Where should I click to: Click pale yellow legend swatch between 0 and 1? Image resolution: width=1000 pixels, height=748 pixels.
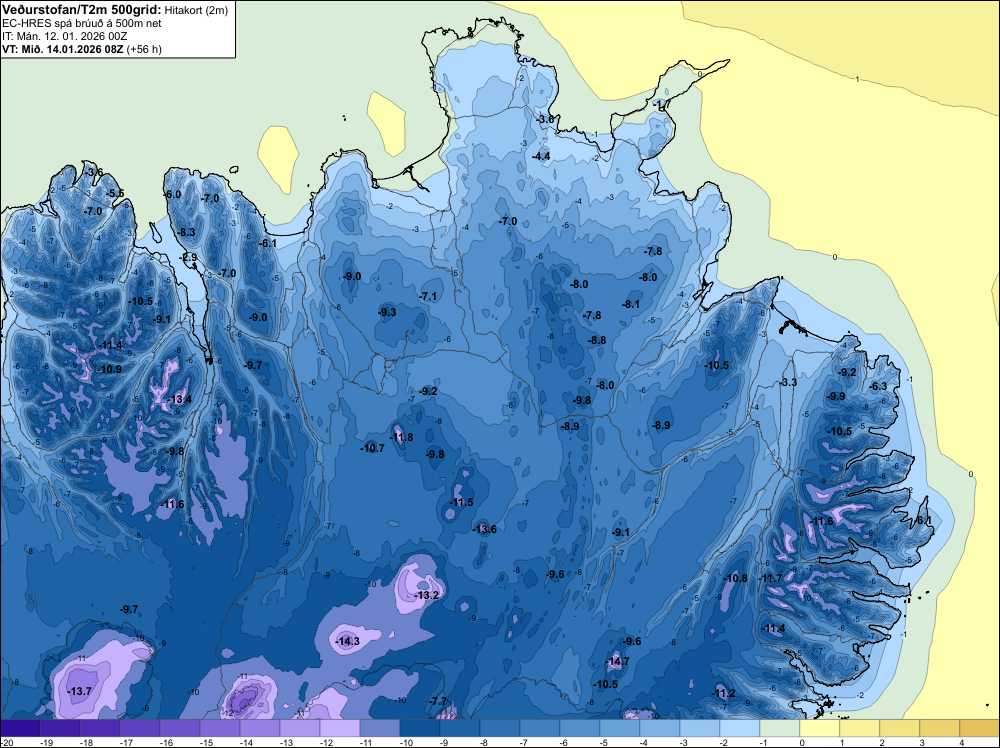820,728
